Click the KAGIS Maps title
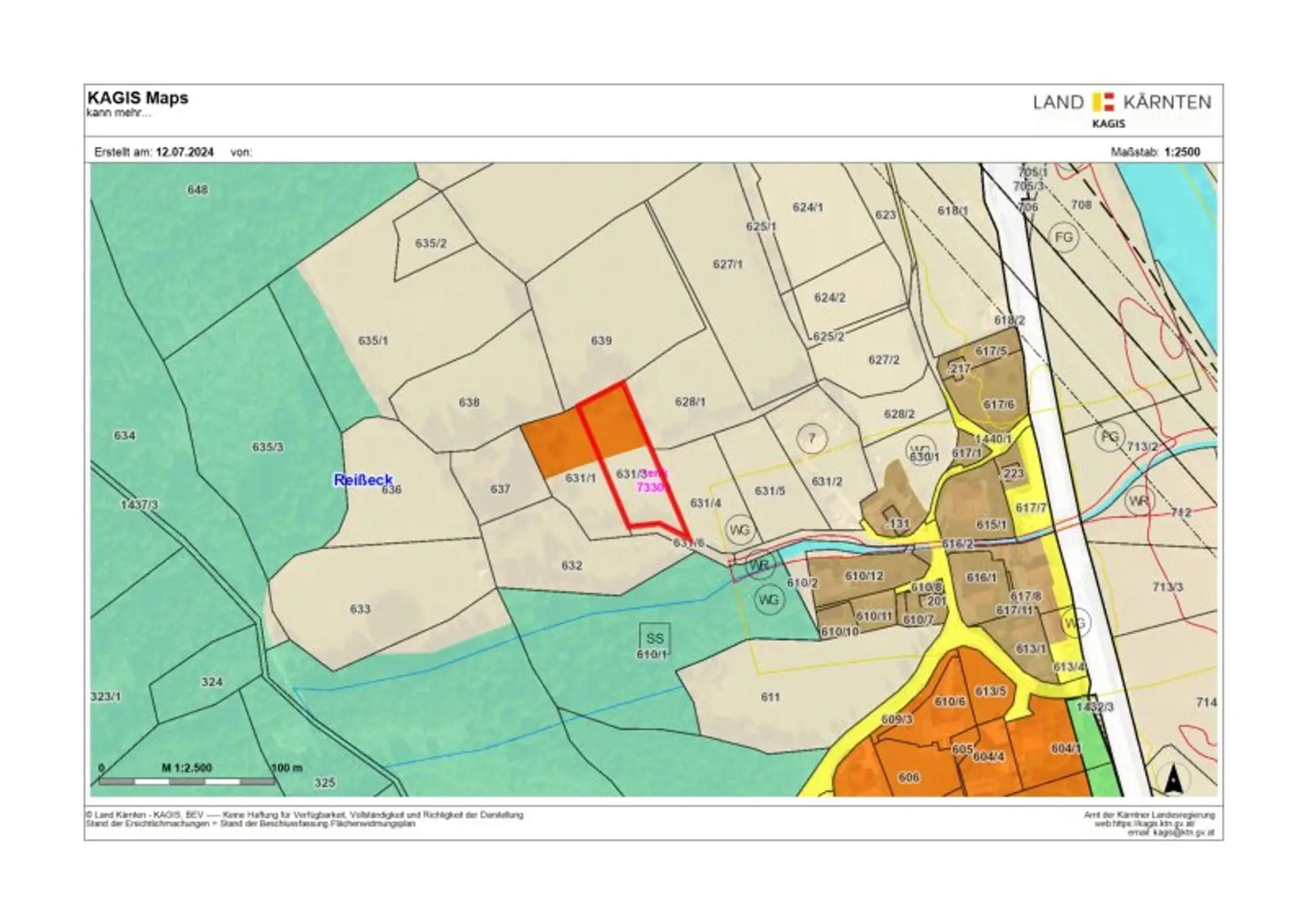1307x924 pixels. (138, 98)
